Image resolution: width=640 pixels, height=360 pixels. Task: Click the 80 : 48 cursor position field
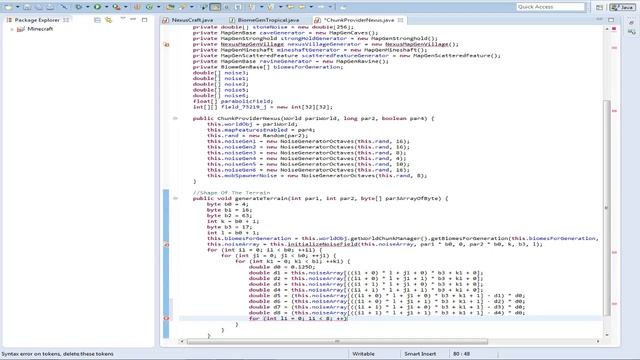[461, 354]
